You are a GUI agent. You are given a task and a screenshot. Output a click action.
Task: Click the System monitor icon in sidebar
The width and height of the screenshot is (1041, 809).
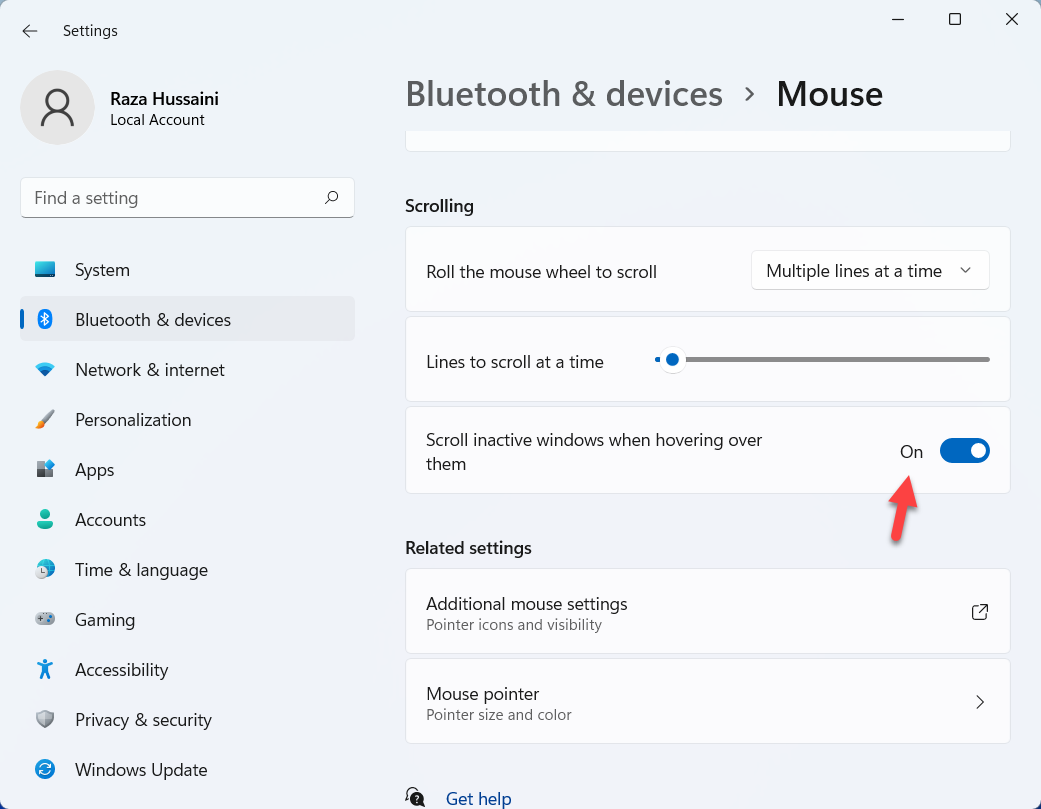(45, 270)
